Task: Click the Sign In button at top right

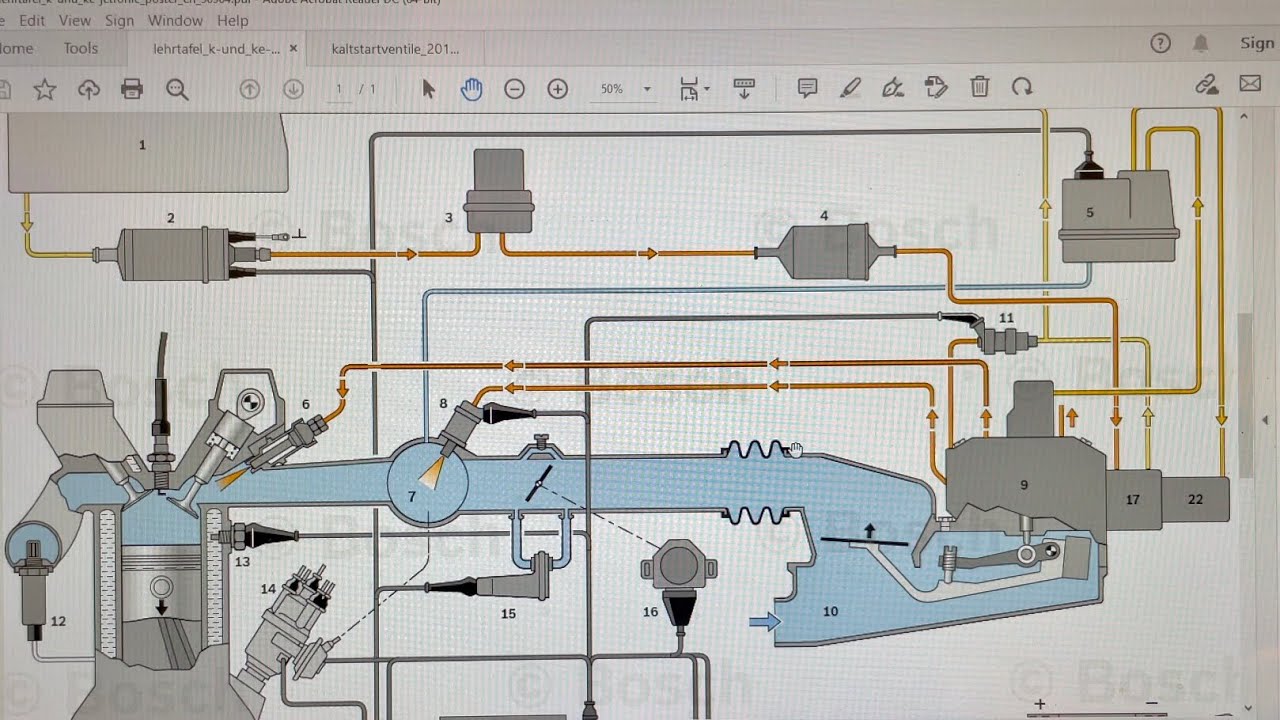Action: (x=1257, y=43)
